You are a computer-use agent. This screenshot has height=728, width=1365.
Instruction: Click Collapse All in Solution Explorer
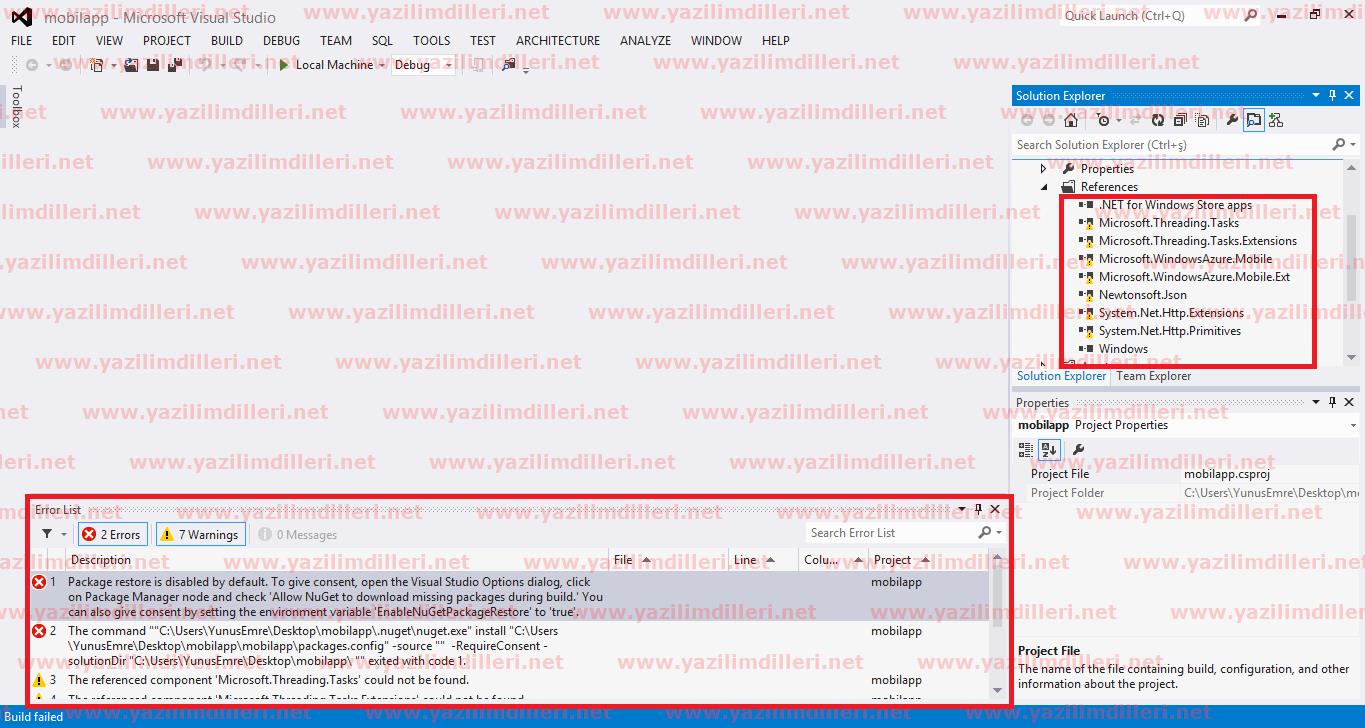[x=1180, y=120]
